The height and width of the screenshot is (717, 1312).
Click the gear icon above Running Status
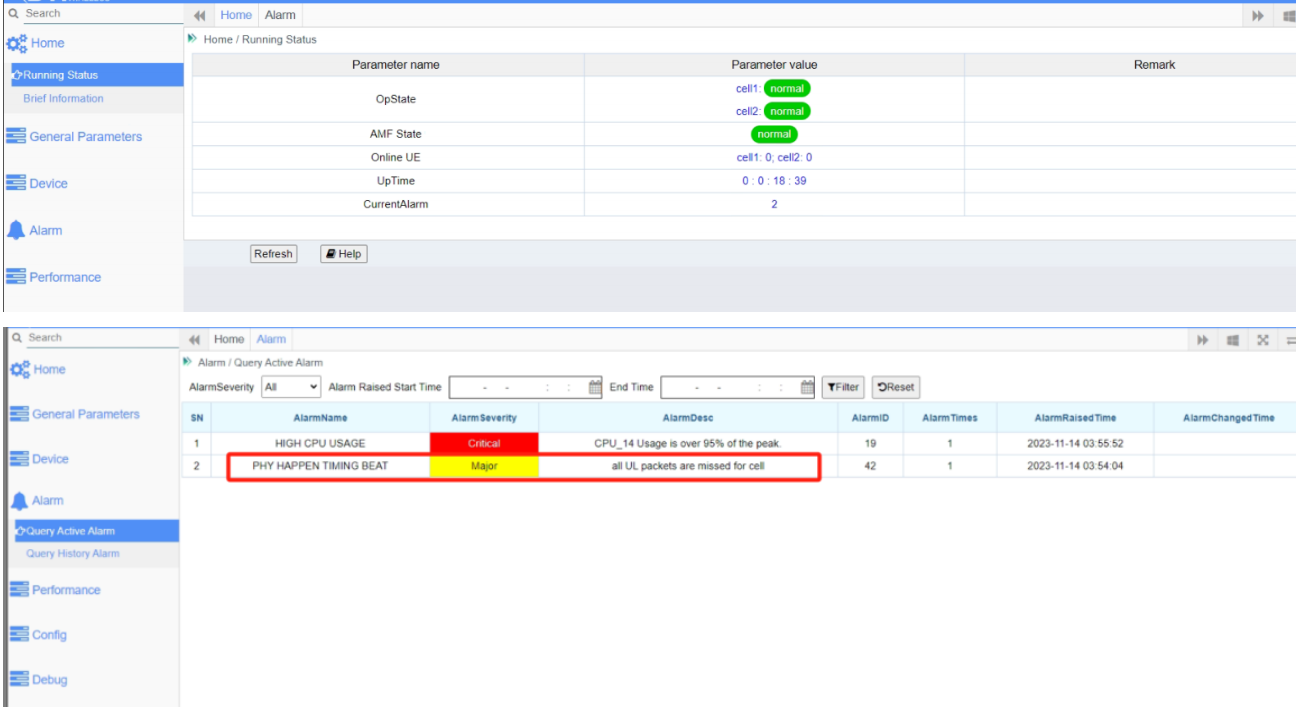coord(17,43)
